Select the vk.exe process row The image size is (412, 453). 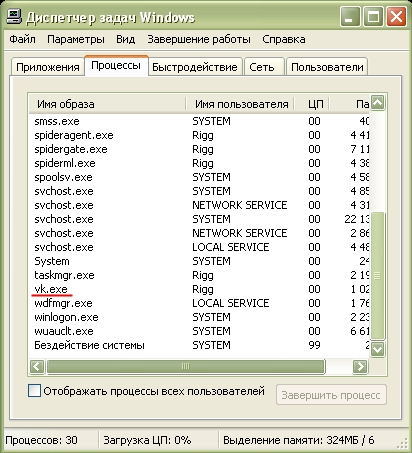(199, 289)
